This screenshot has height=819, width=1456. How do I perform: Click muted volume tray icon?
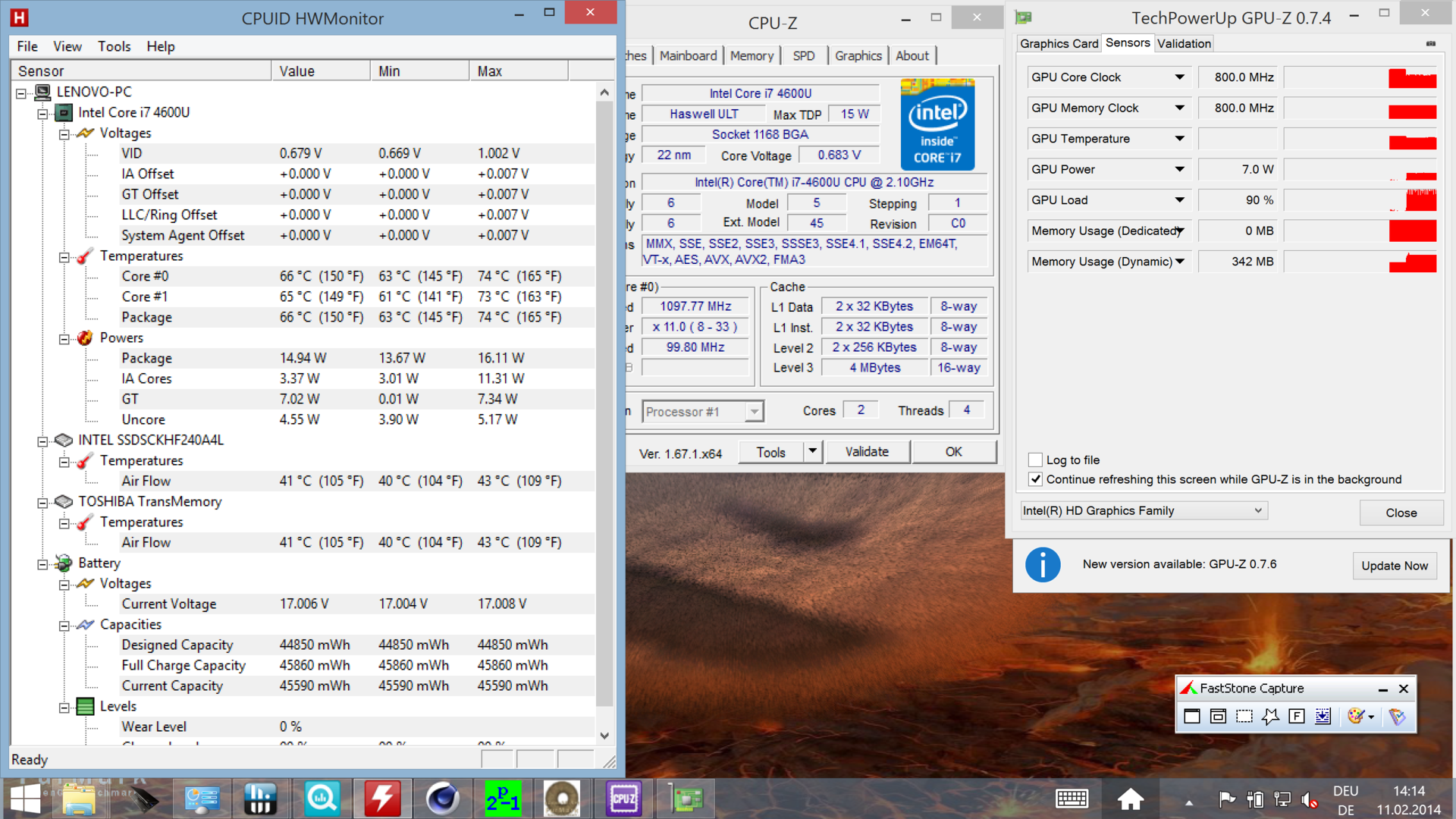click(x=1309, y=799)
